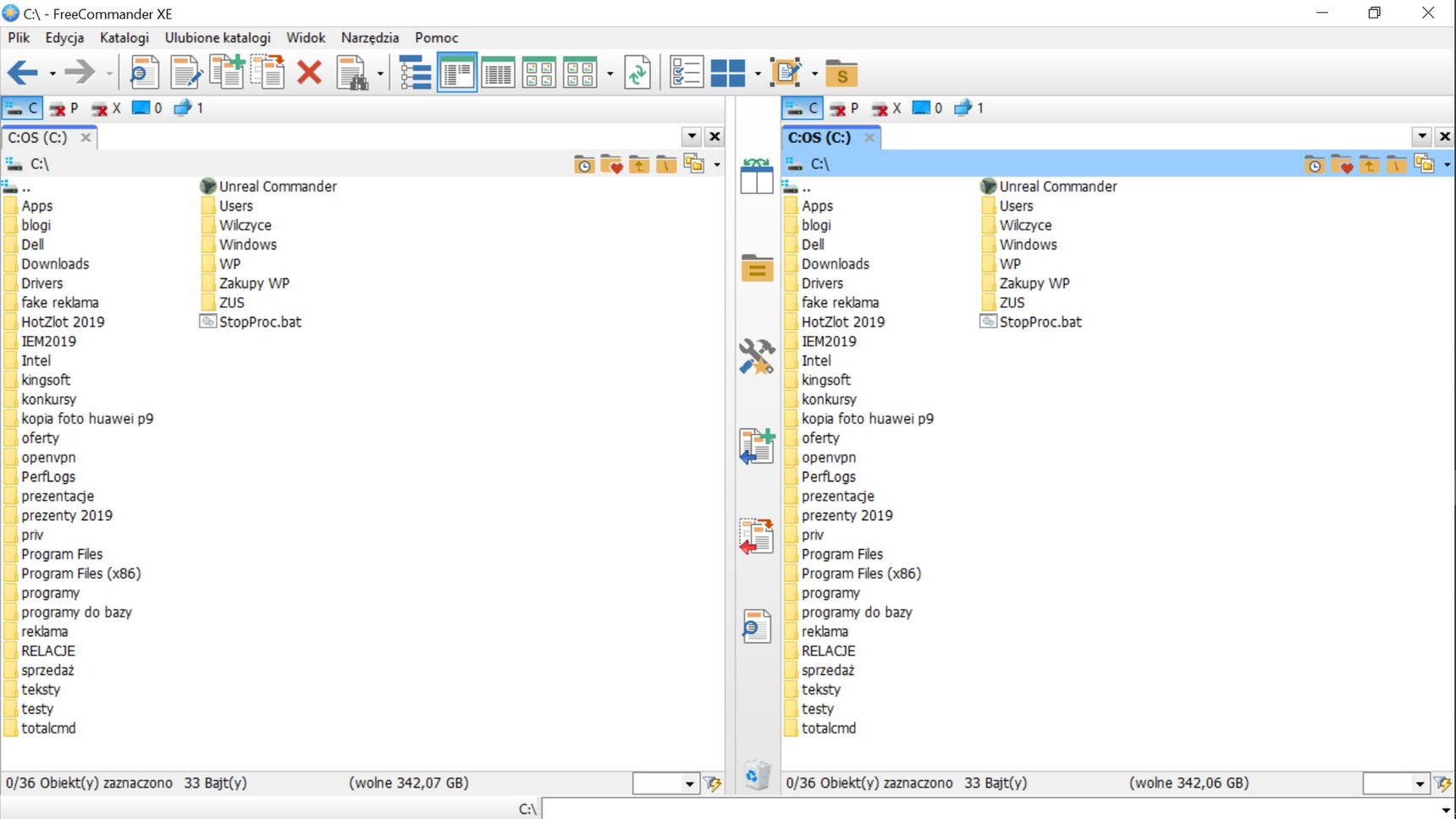
Task: Toggle the tree view toolbar button
Action: [415, 73]
